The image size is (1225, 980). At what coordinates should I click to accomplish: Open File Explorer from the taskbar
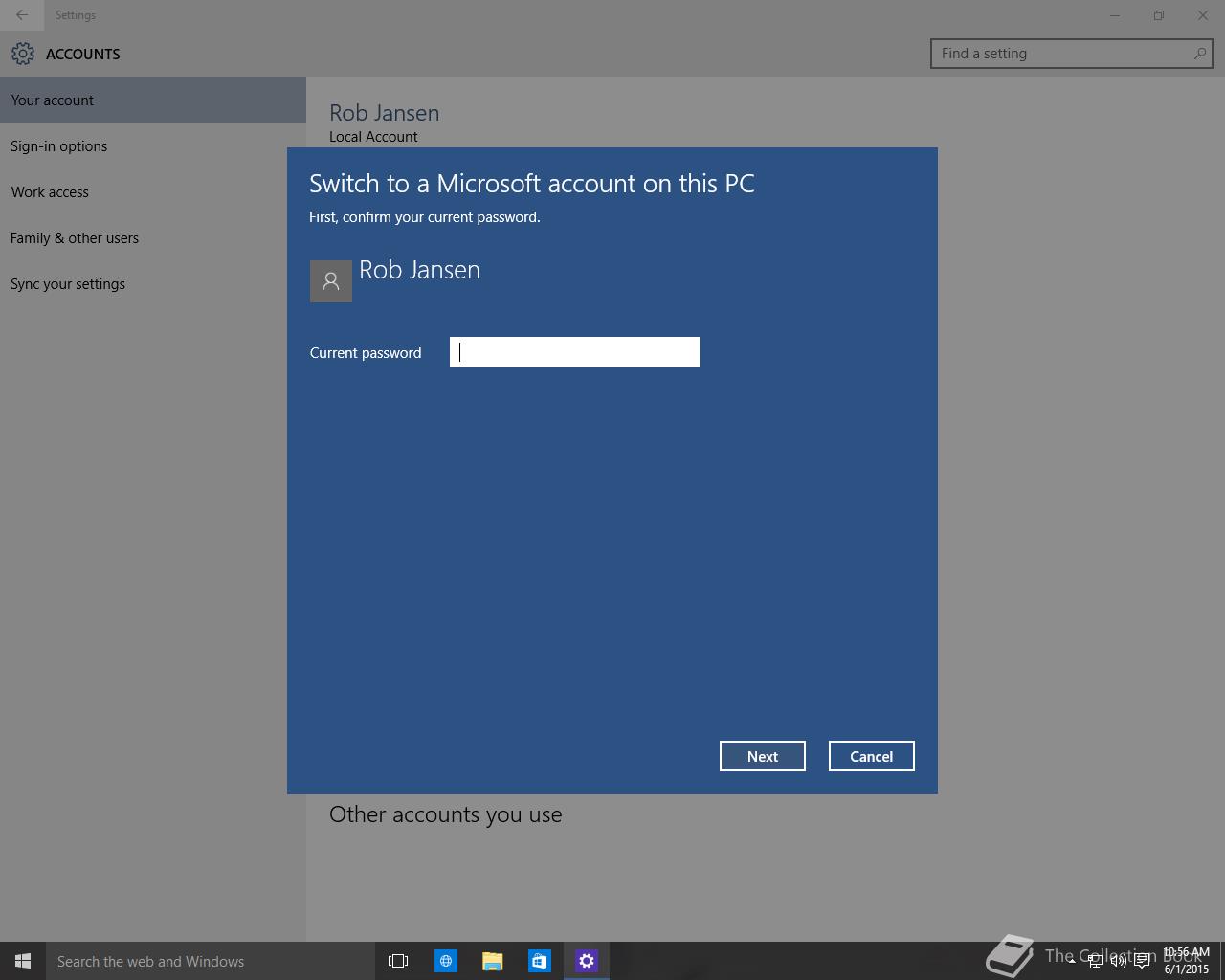493,961
